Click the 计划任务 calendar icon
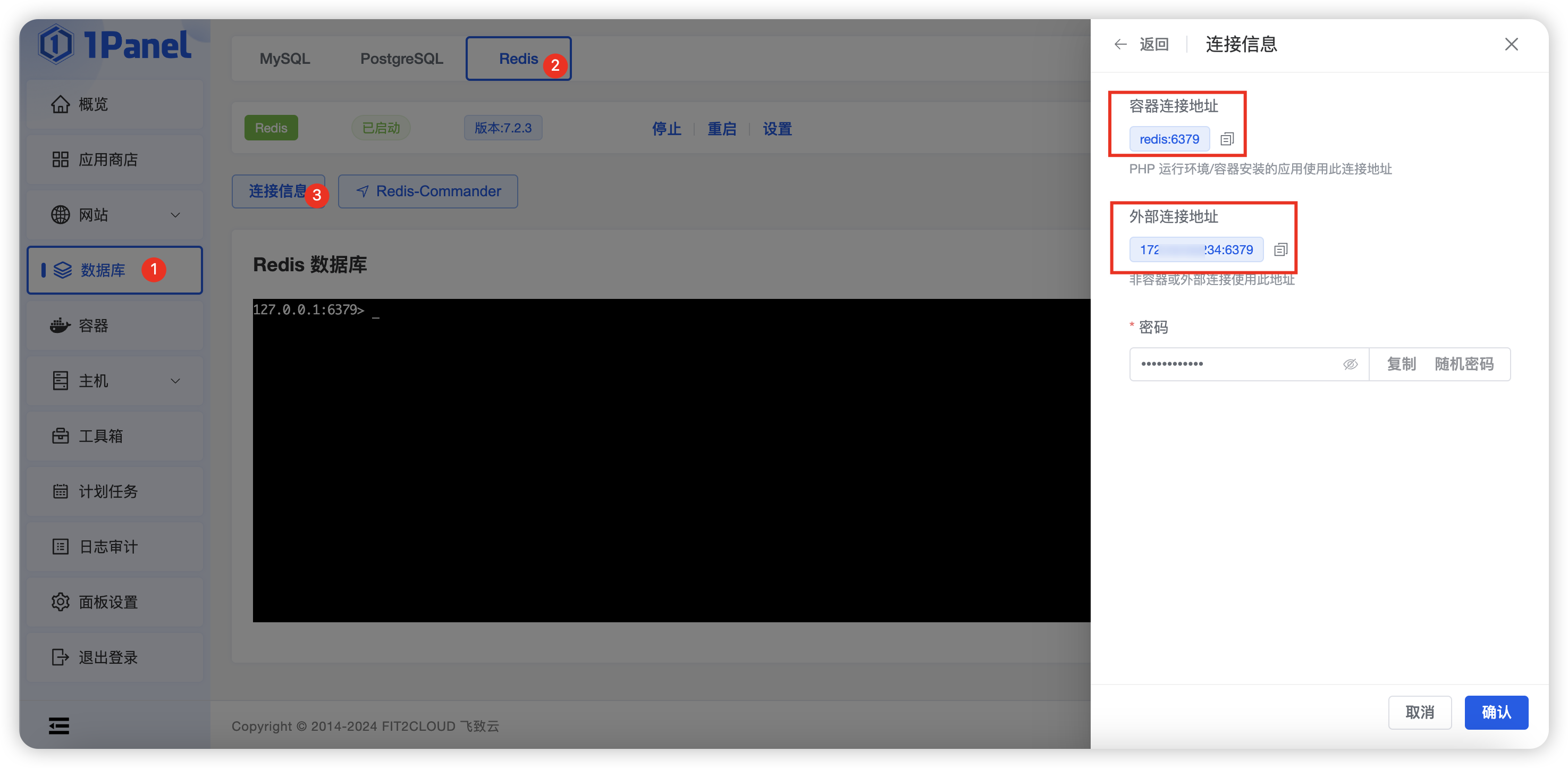 [x=60, y=491]
